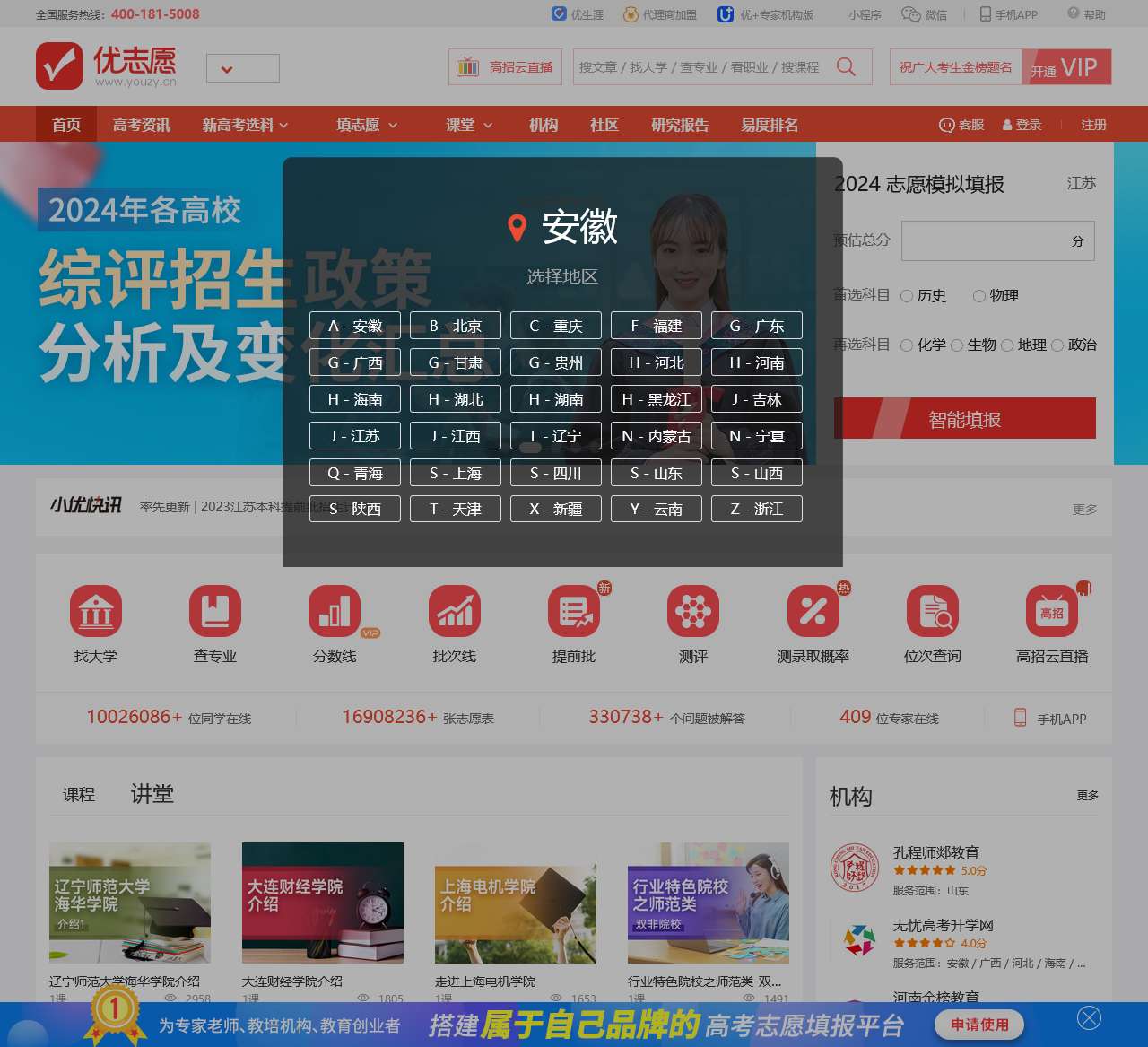Viewport: 1148px width, 1047px height.
Task: Click the 注册 link
Action: coord(1093,125)
